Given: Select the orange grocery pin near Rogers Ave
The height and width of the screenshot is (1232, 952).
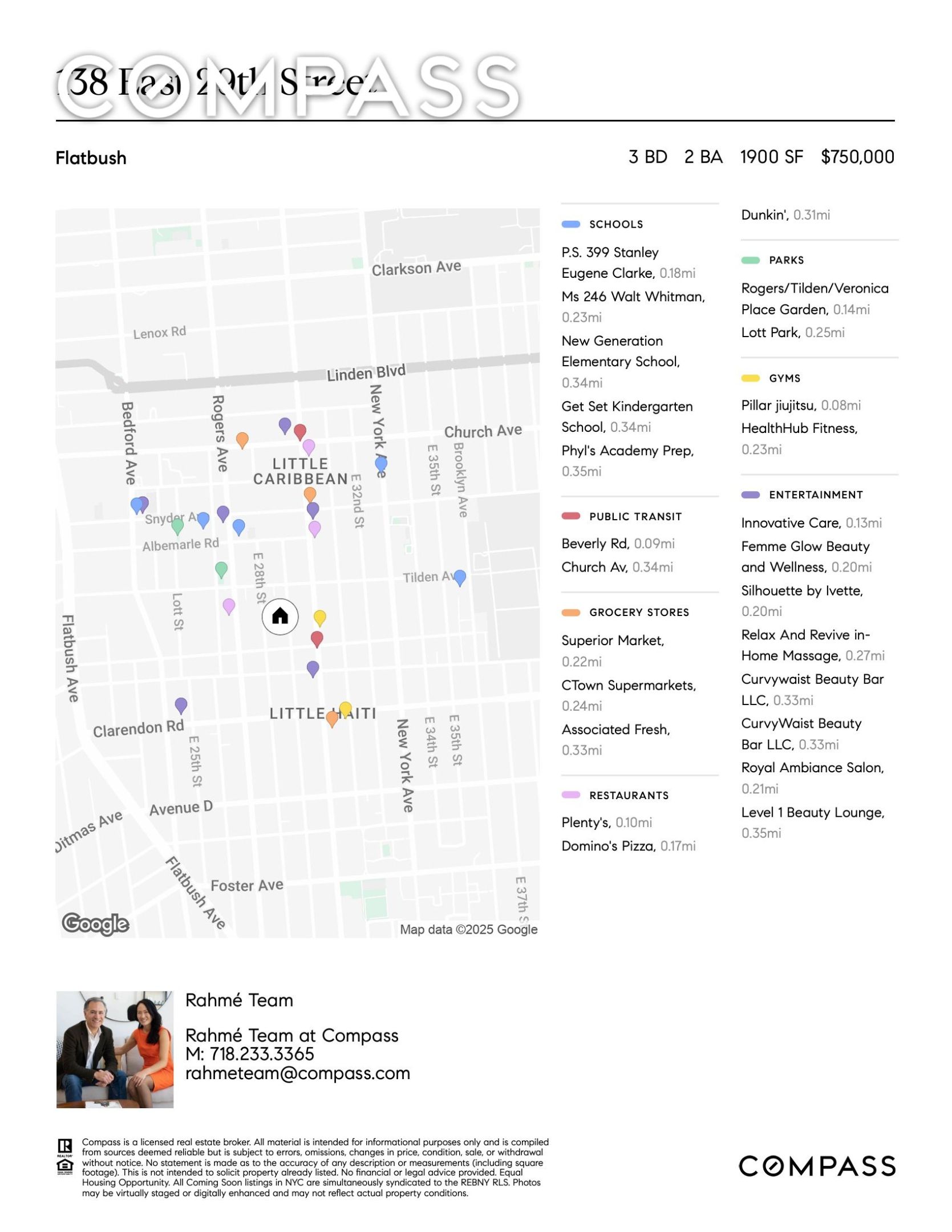Looking at the screenshot, I should pyautogui.click(x=242, y=440).
